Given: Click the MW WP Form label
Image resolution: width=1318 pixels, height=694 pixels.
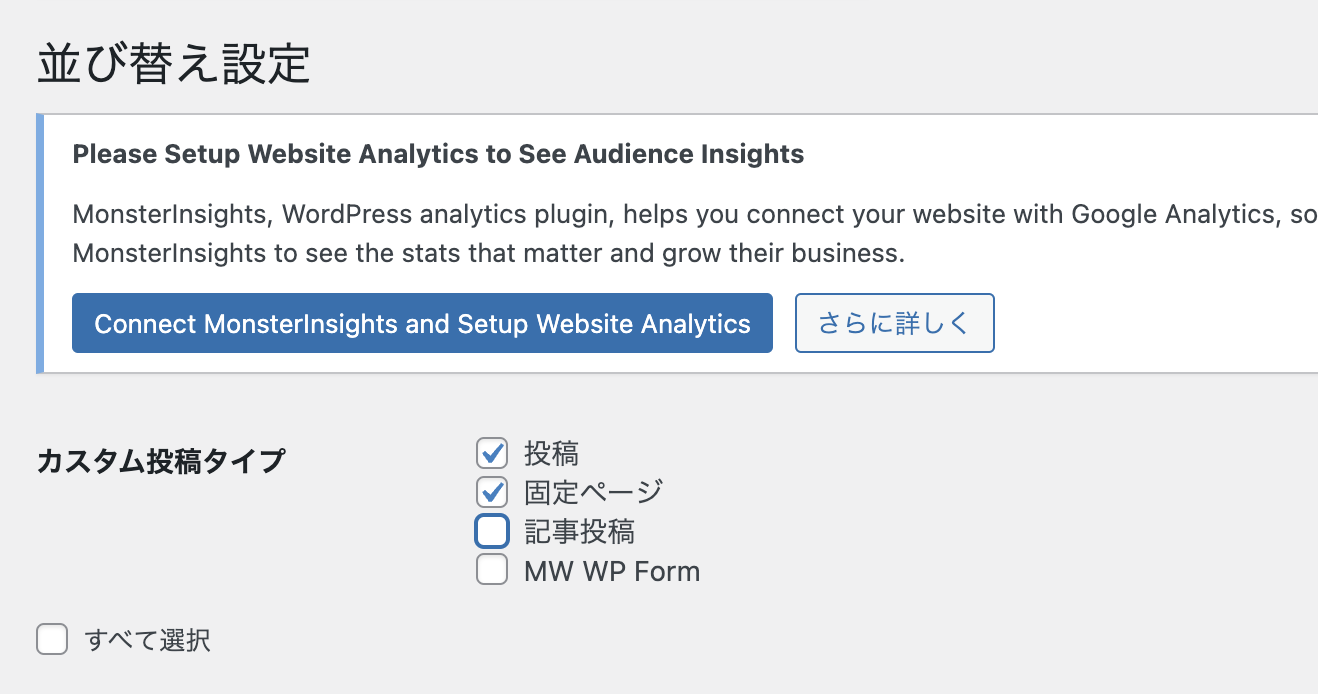Looking at the screenshot, I should tap(612, 571).
